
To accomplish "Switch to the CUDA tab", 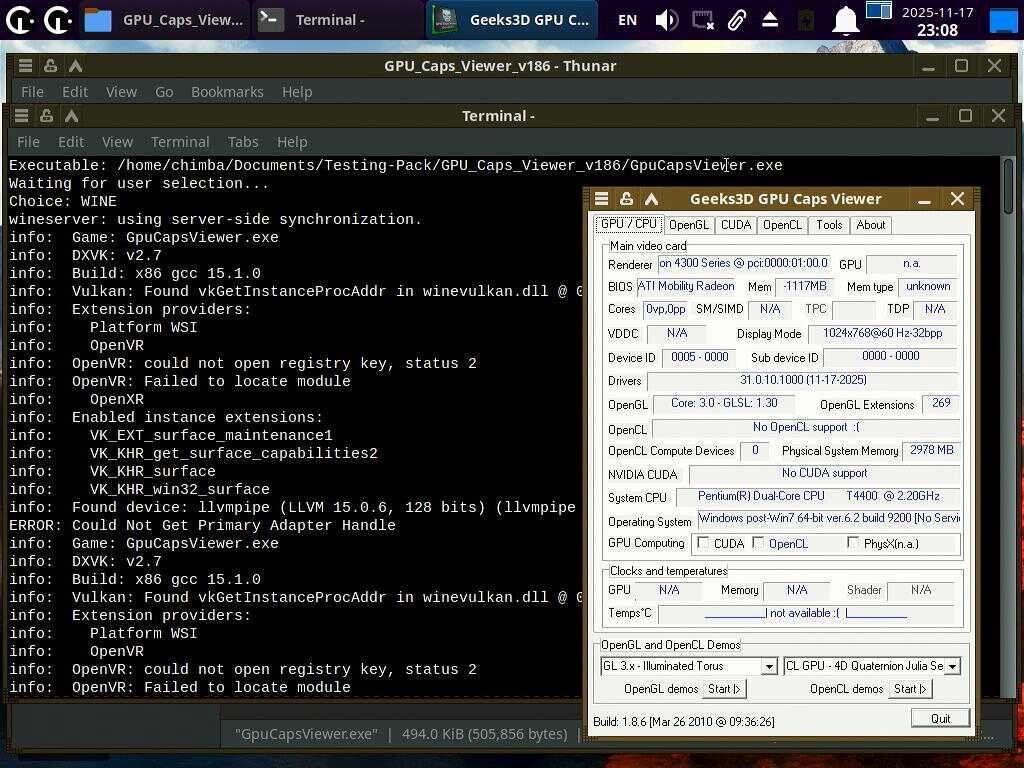I will pyautogui.click(x=736, y=225).
